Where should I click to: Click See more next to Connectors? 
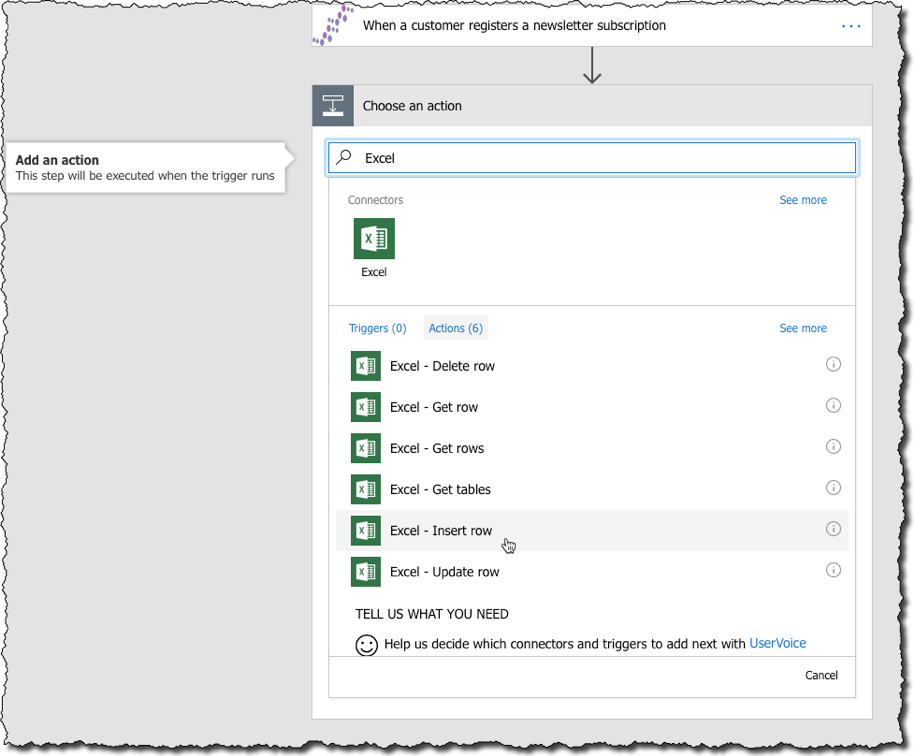[803, 200]
